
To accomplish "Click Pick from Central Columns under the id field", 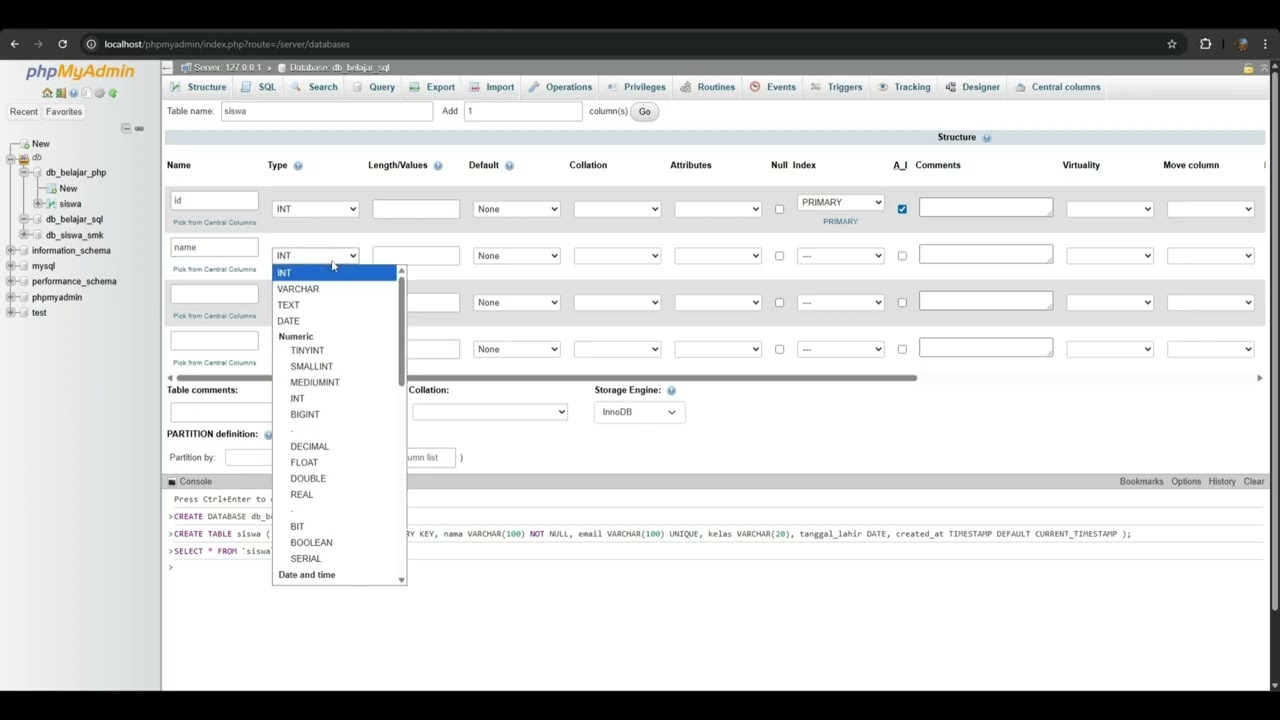I will [214, 222].
